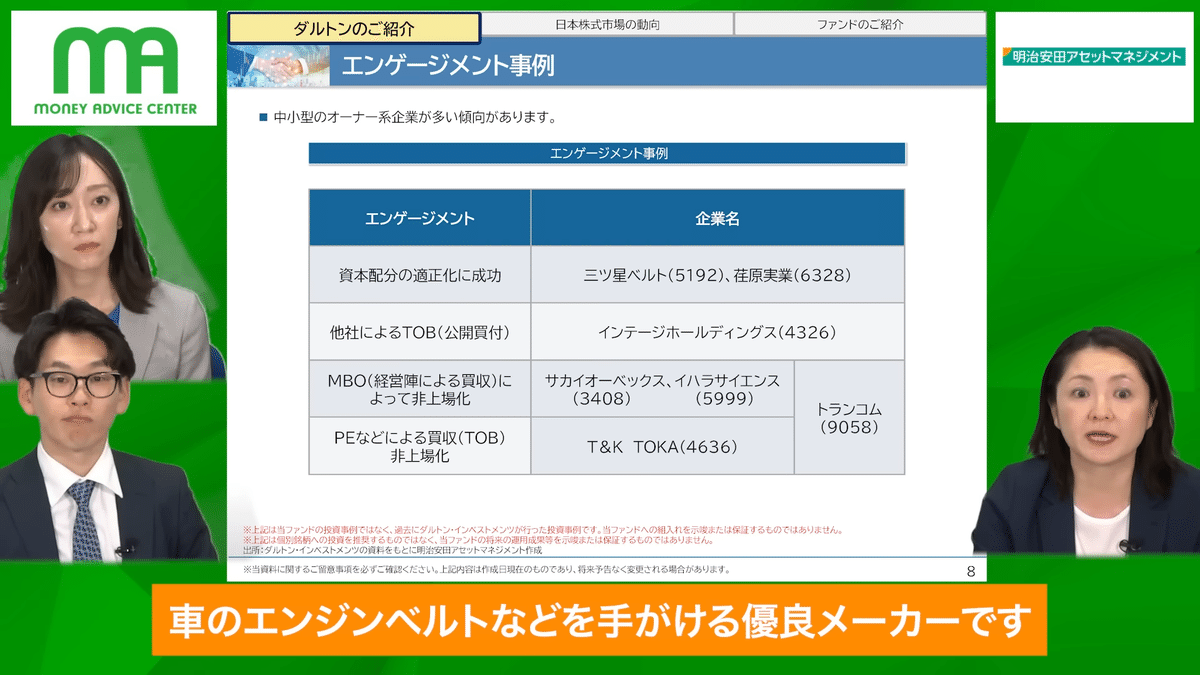The image size is (1200, 675).
Task: Click the orange subtitle caption banner
Action: [x=599, y=621]
